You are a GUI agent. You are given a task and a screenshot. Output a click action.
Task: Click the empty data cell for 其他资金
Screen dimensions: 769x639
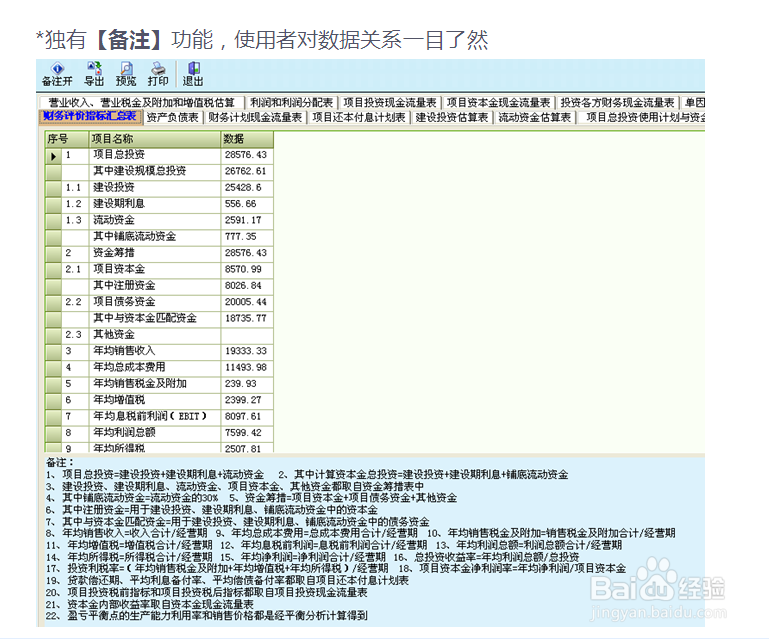pos(247,334)
